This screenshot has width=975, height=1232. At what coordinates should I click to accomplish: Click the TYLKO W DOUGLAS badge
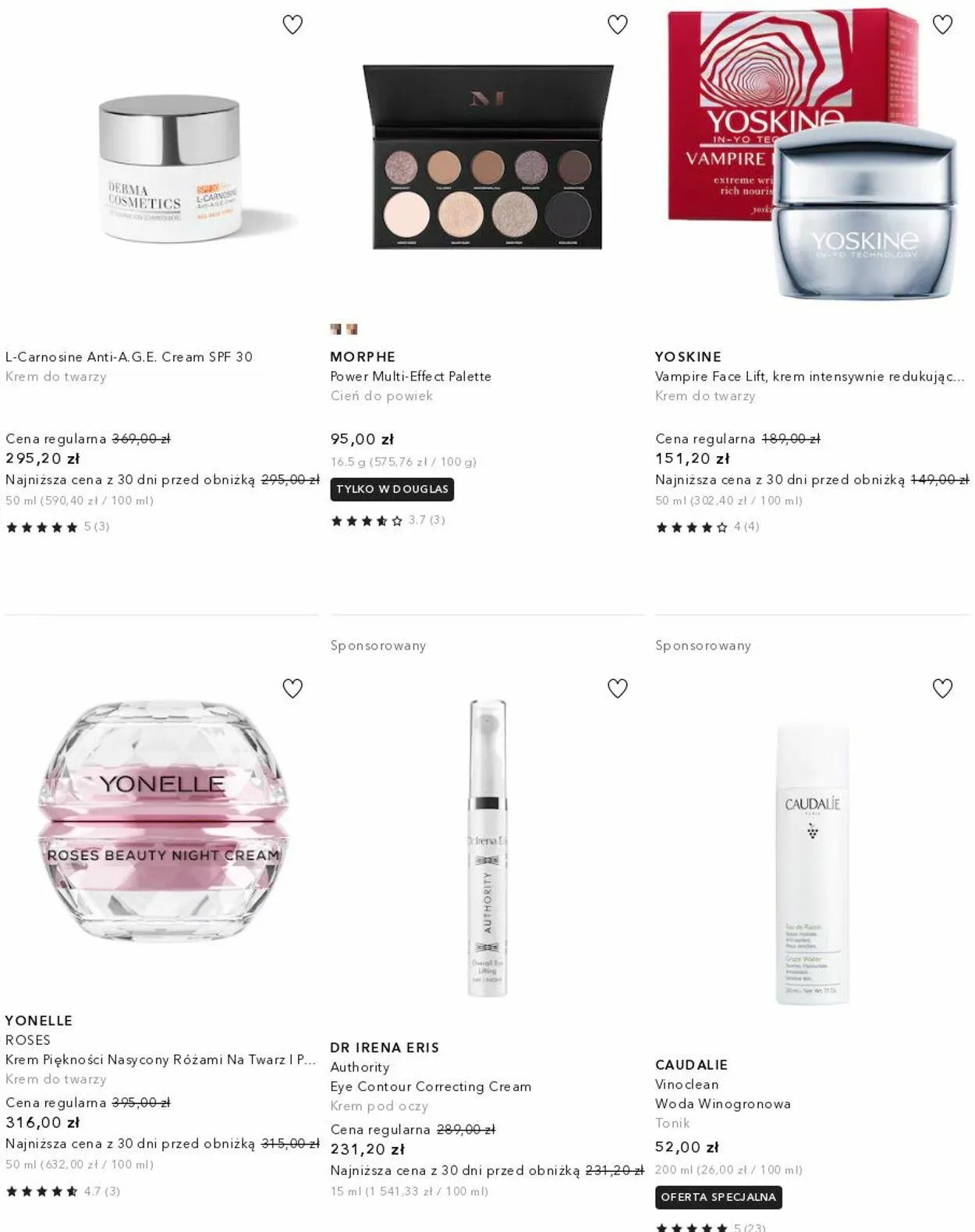coord(392,489)
